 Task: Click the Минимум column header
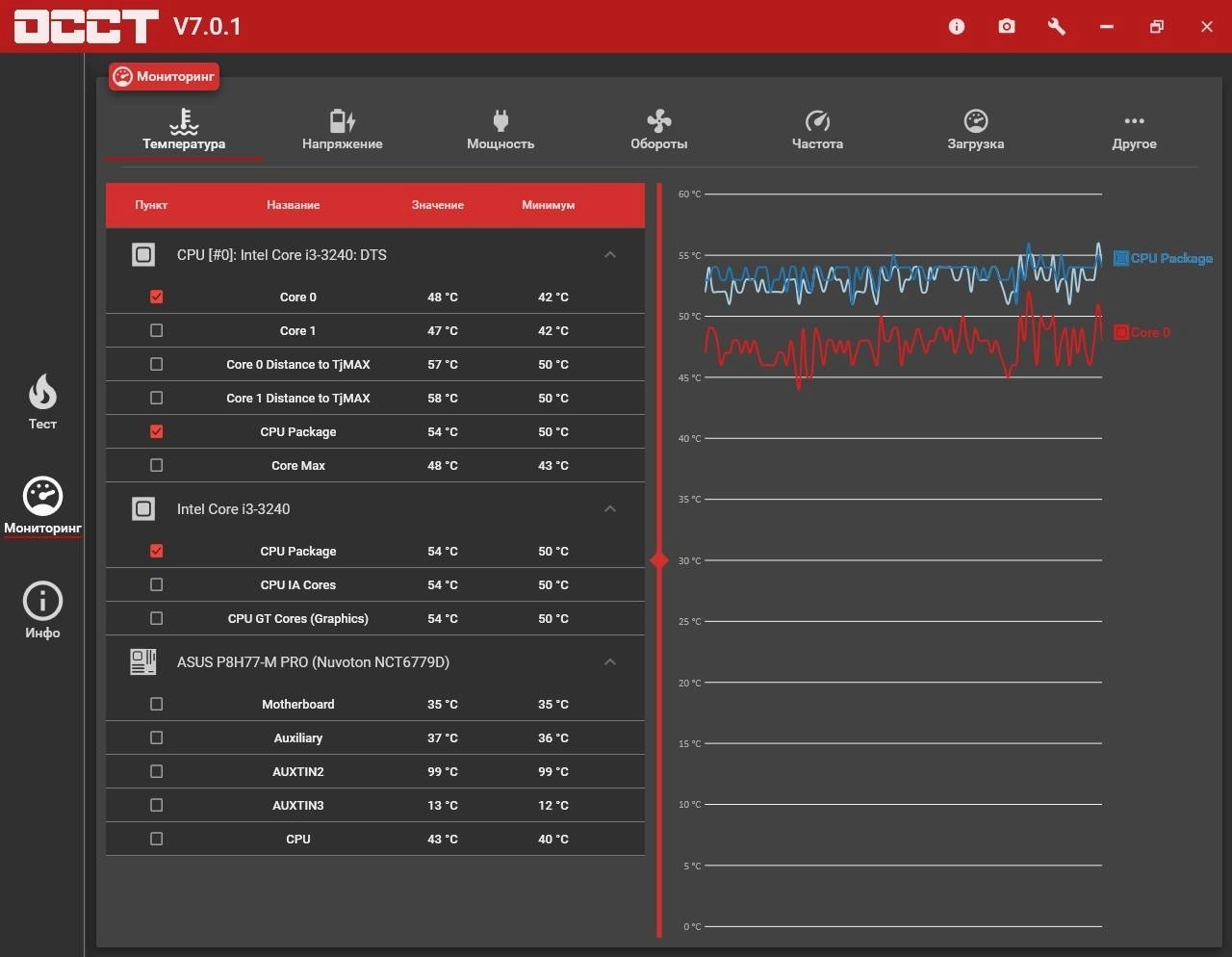[549, 205]
